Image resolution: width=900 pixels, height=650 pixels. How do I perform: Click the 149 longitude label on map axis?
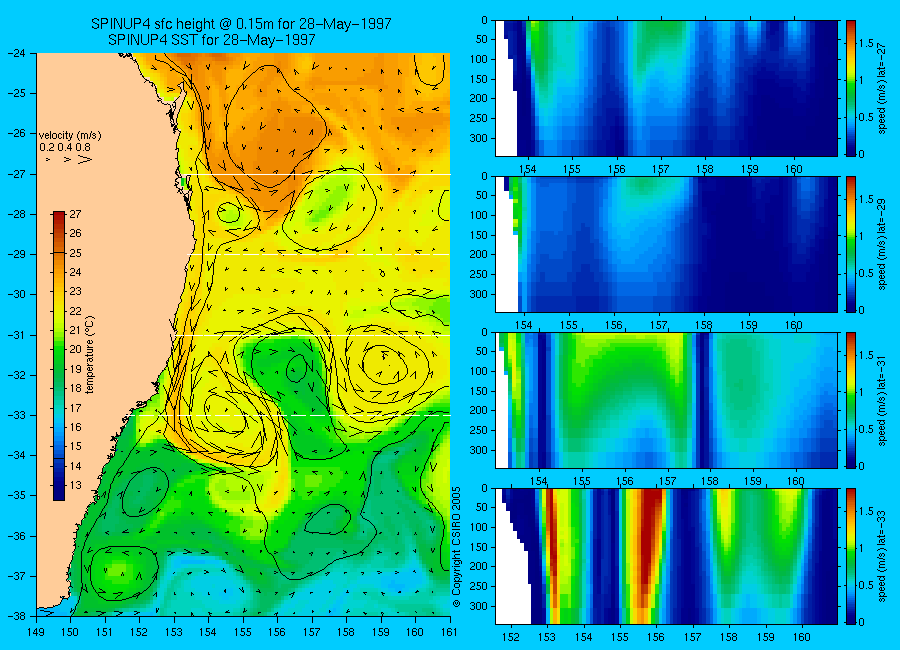pyautogui.click(x=36, y=632)
